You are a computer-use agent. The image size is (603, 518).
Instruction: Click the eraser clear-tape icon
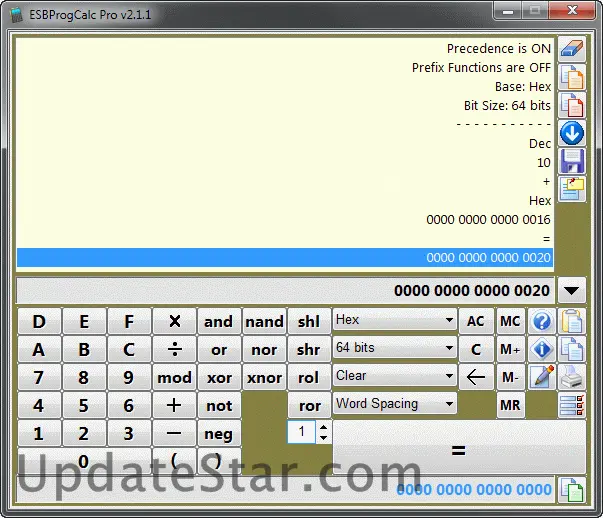[x=572, y=49]
